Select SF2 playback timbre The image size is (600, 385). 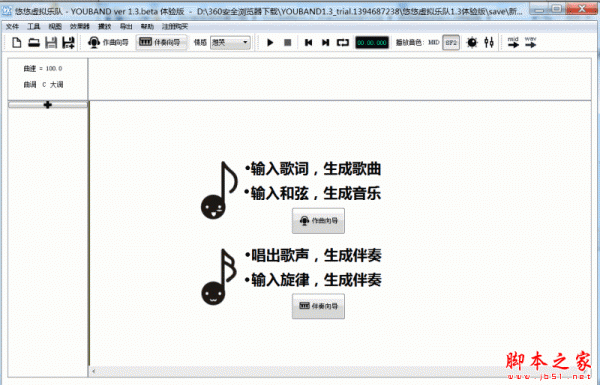(x=451, y=42)
